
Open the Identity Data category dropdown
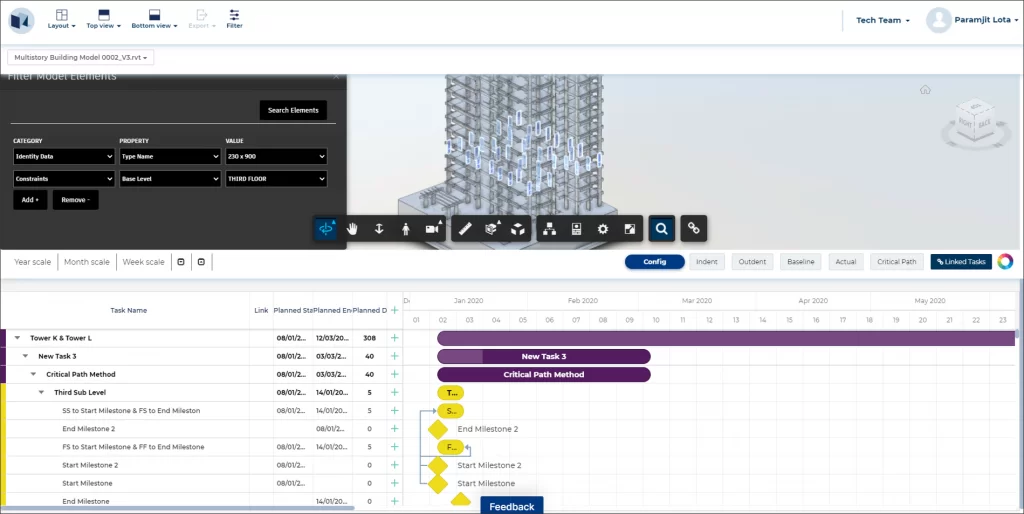(x=64, y=157)
